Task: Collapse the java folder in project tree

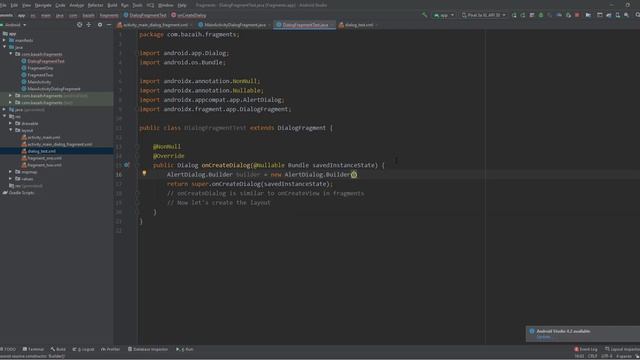Action: pos(4,47)
